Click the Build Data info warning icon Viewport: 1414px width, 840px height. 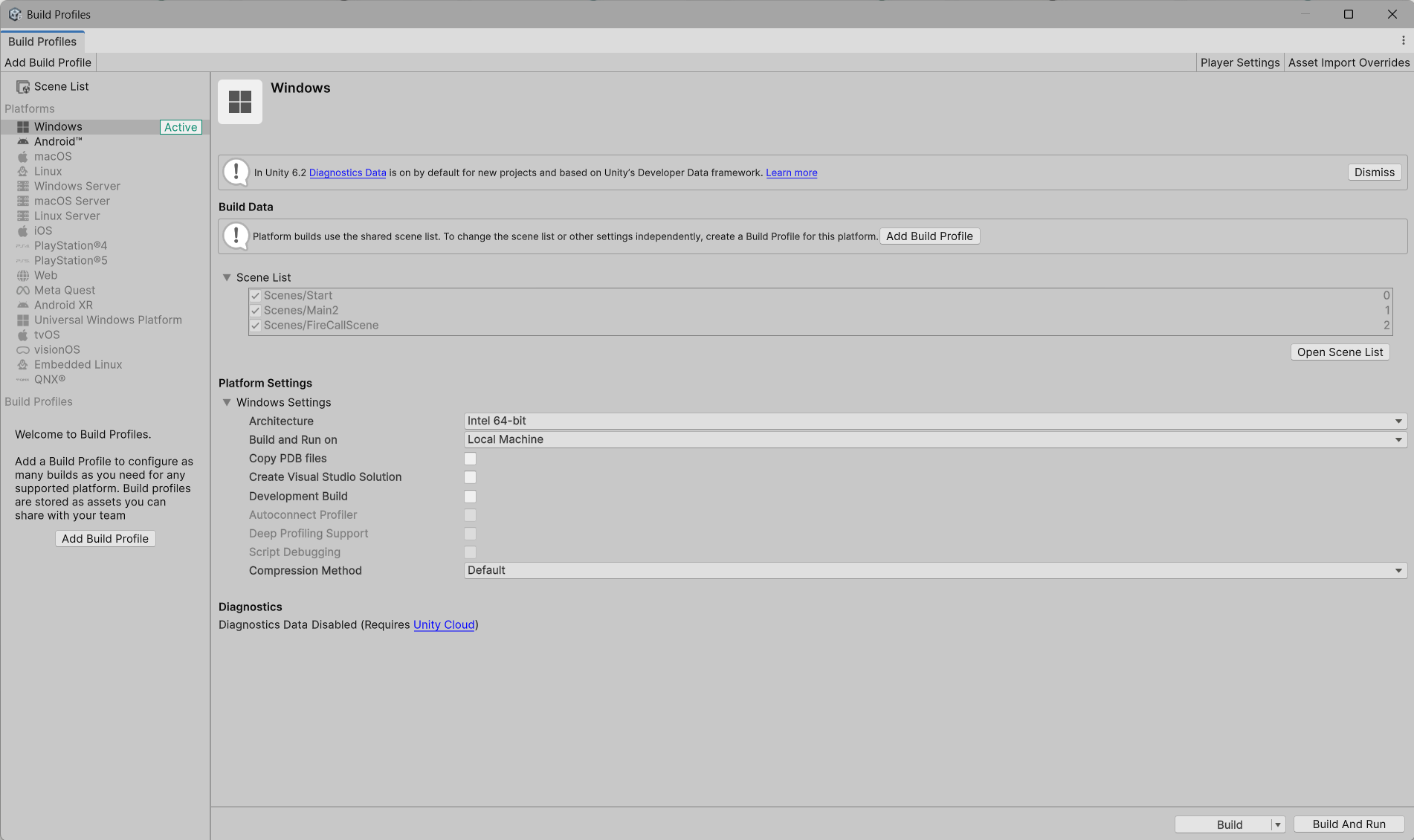click(236, 236)
